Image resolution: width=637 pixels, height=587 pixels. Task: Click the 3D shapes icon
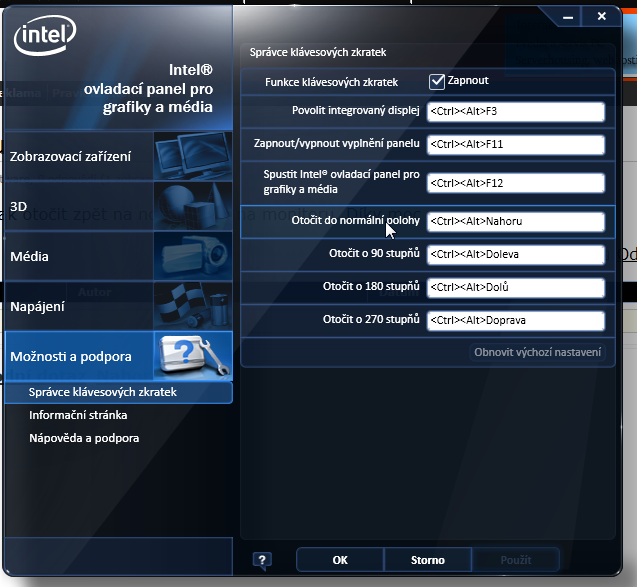pos(193,206)
